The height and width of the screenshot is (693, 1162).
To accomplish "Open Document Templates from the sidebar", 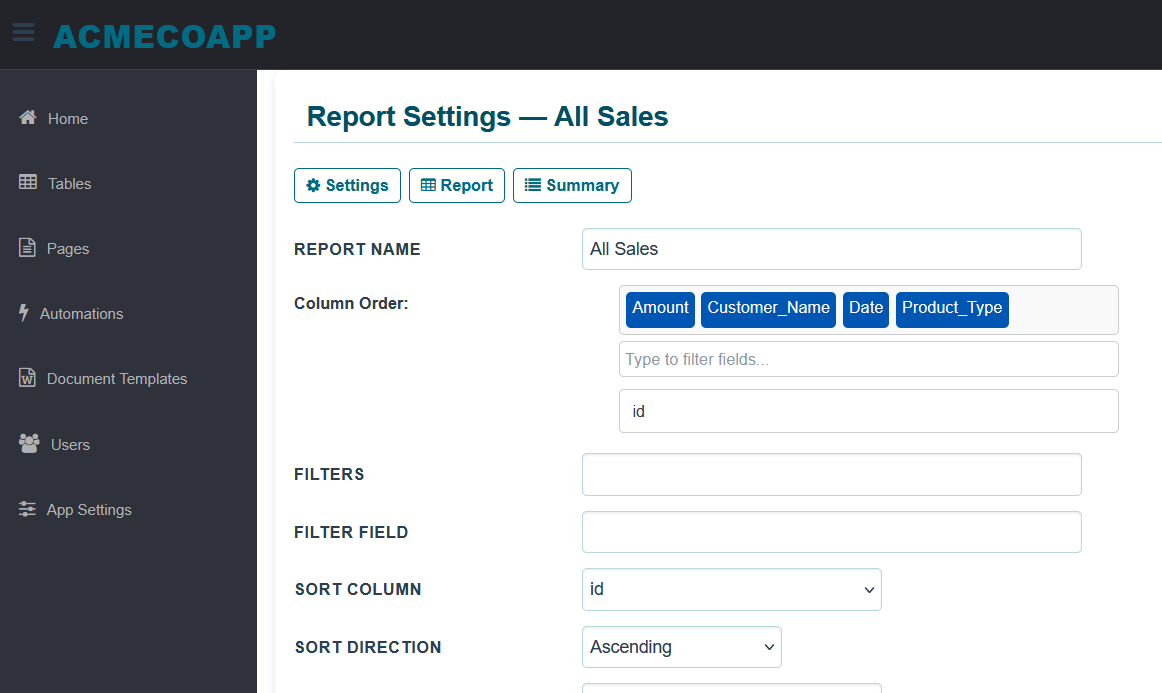I will 27,378.
